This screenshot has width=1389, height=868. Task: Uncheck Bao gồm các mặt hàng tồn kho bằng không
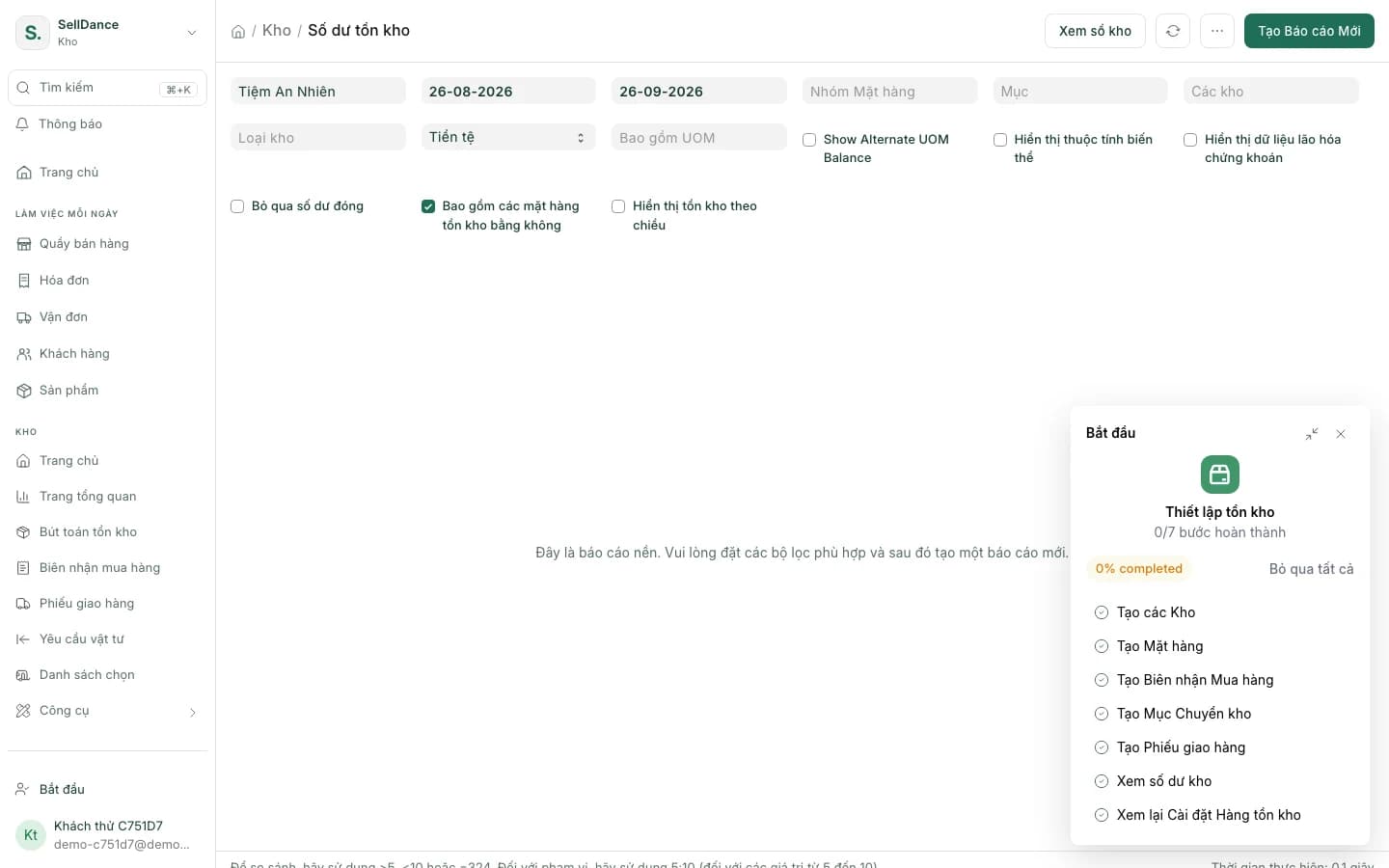(x=428, y=206)
